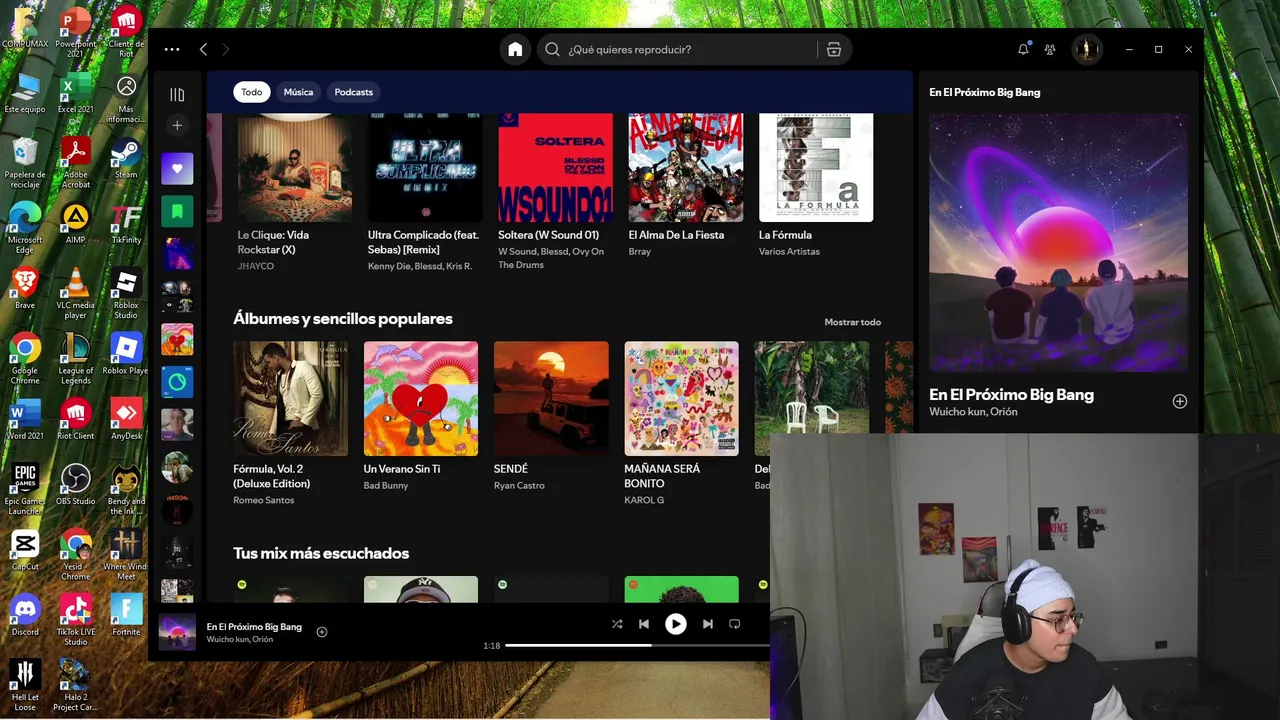The height and width of the screenshot is (720, 1280).
Task: Open CapCut desktop shortcut
Action: [25, 550]
